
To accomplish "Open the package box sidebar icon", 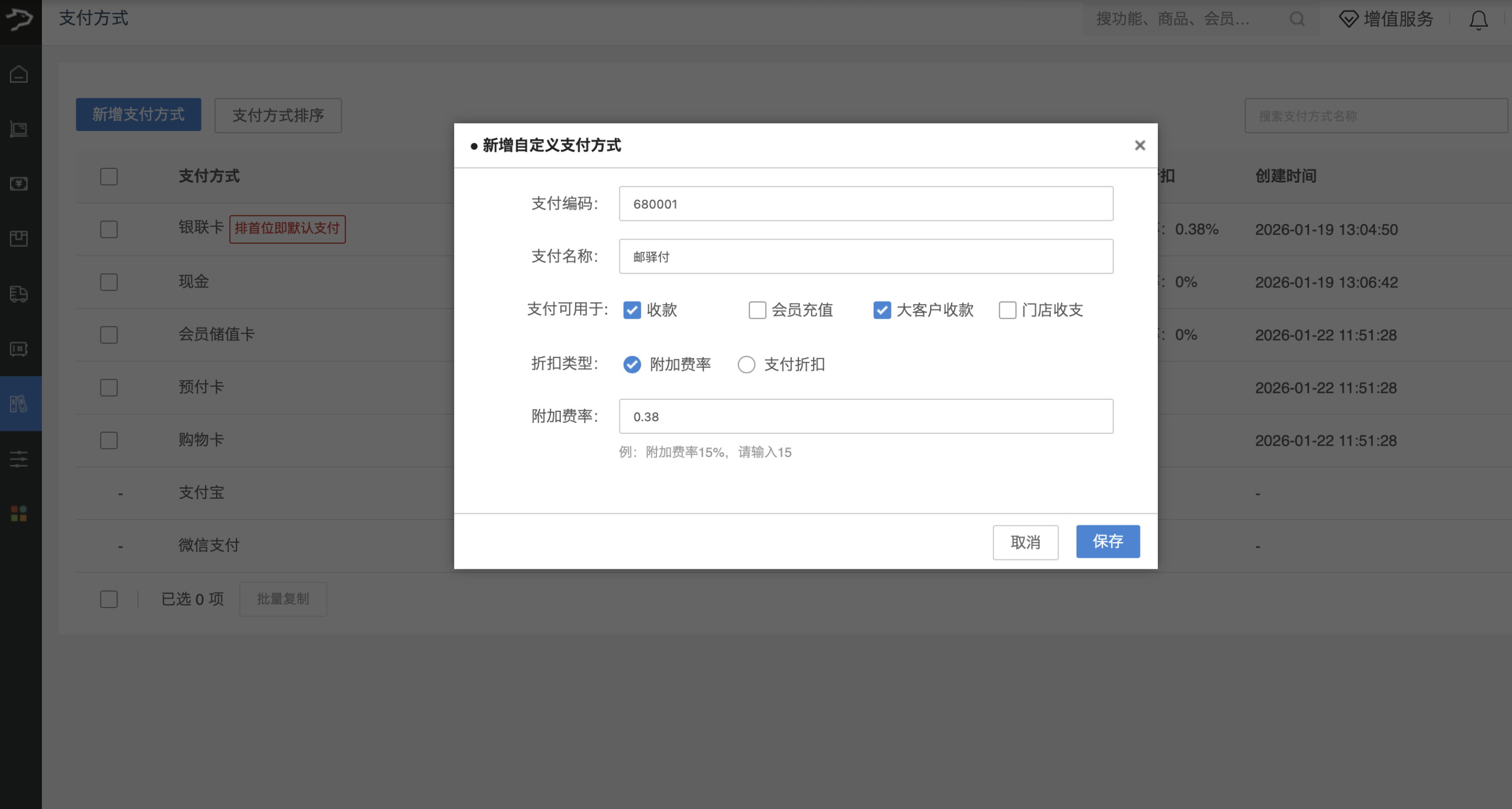I will point(19,238).
